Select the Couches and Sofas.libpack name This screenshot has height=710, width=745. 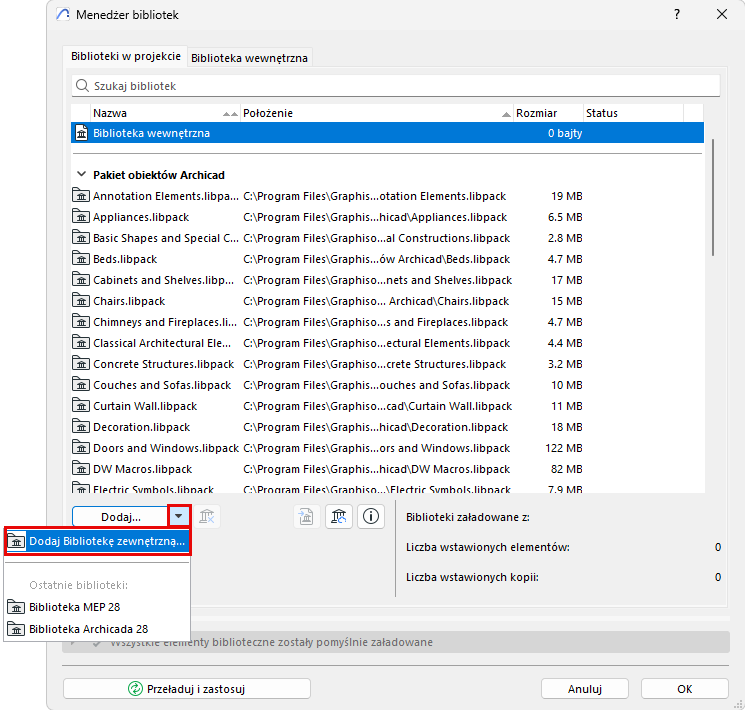coord(162,385)
